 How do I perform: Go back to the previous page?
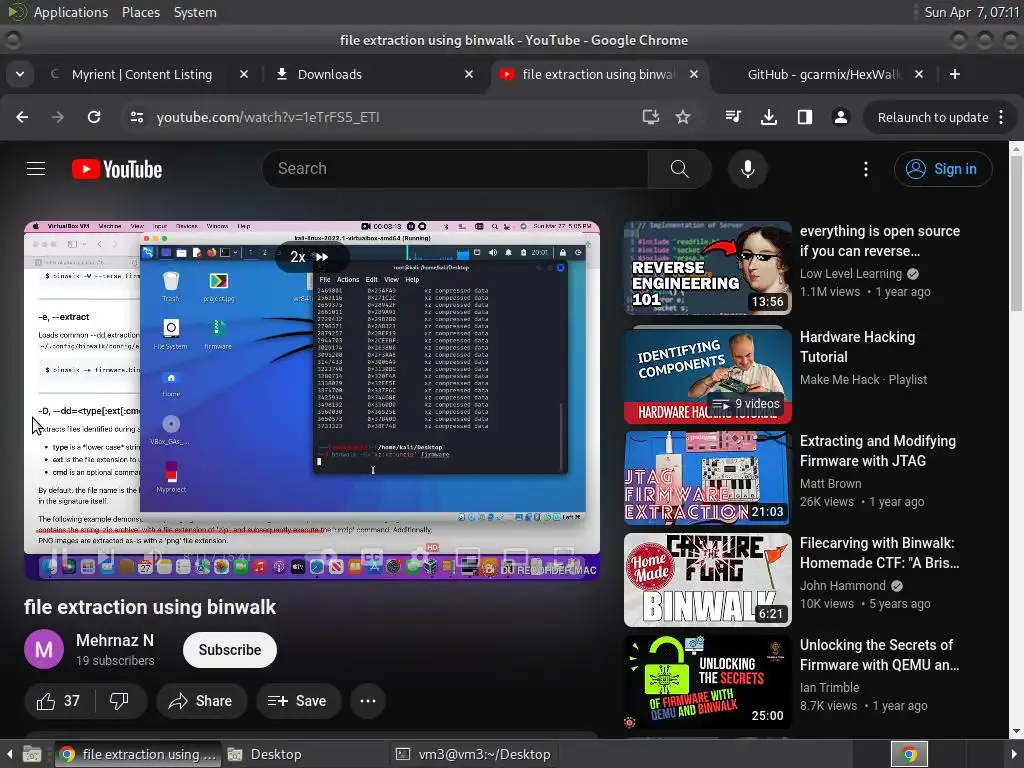coord(22,117)
